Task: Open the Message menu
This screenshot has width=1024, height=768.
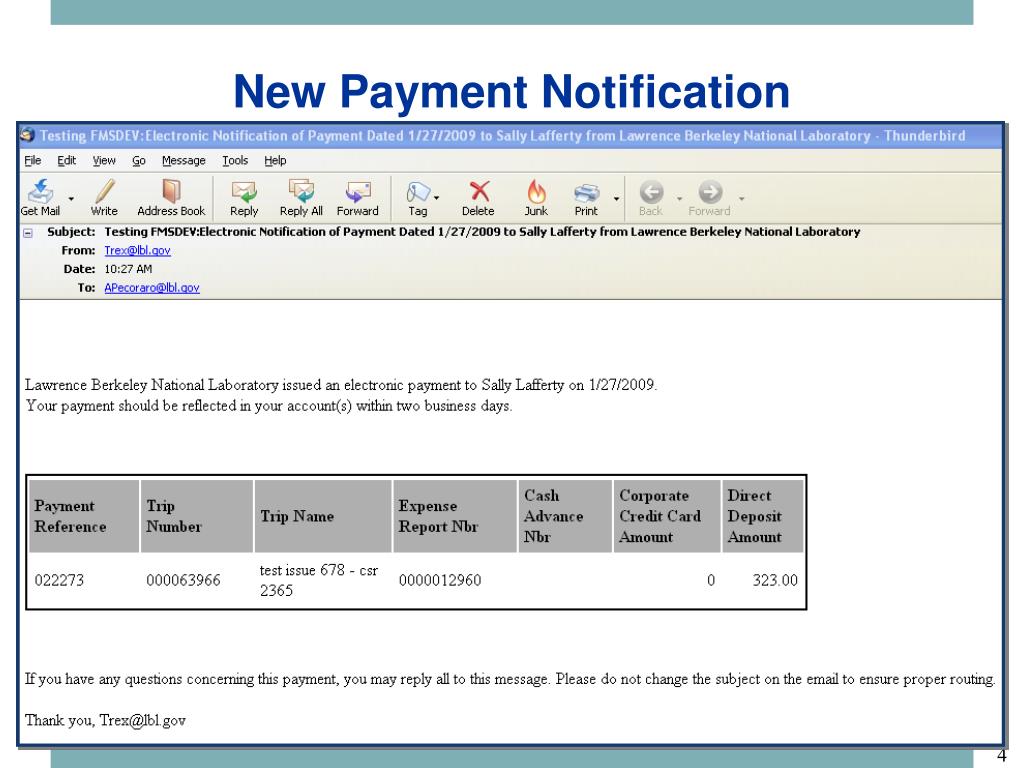Action: coord(184,161)
